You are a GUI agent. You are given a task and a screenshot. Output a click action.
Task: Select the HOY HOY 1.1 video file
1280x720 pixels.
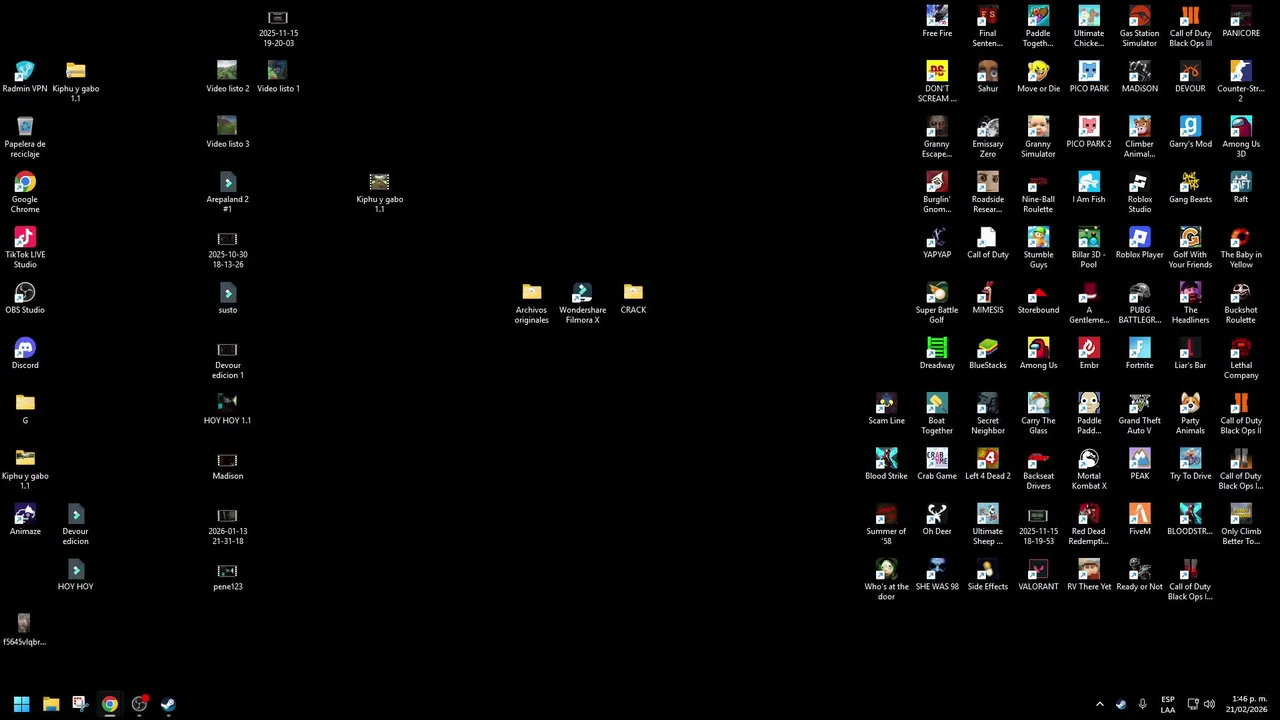[227, 408]
